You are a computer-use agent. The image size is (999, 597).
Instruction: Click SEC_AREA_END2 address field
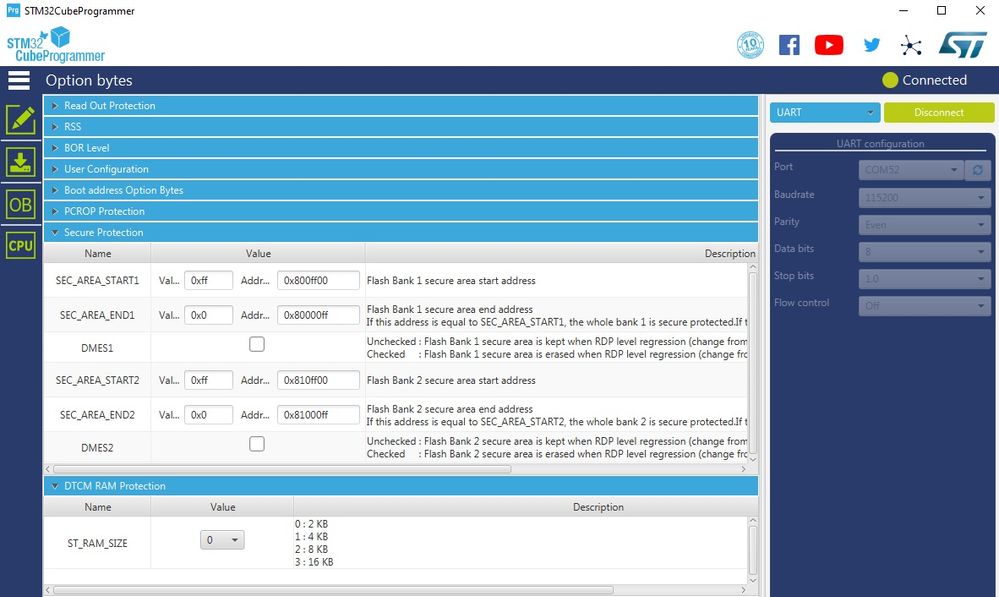click(318, 415)
